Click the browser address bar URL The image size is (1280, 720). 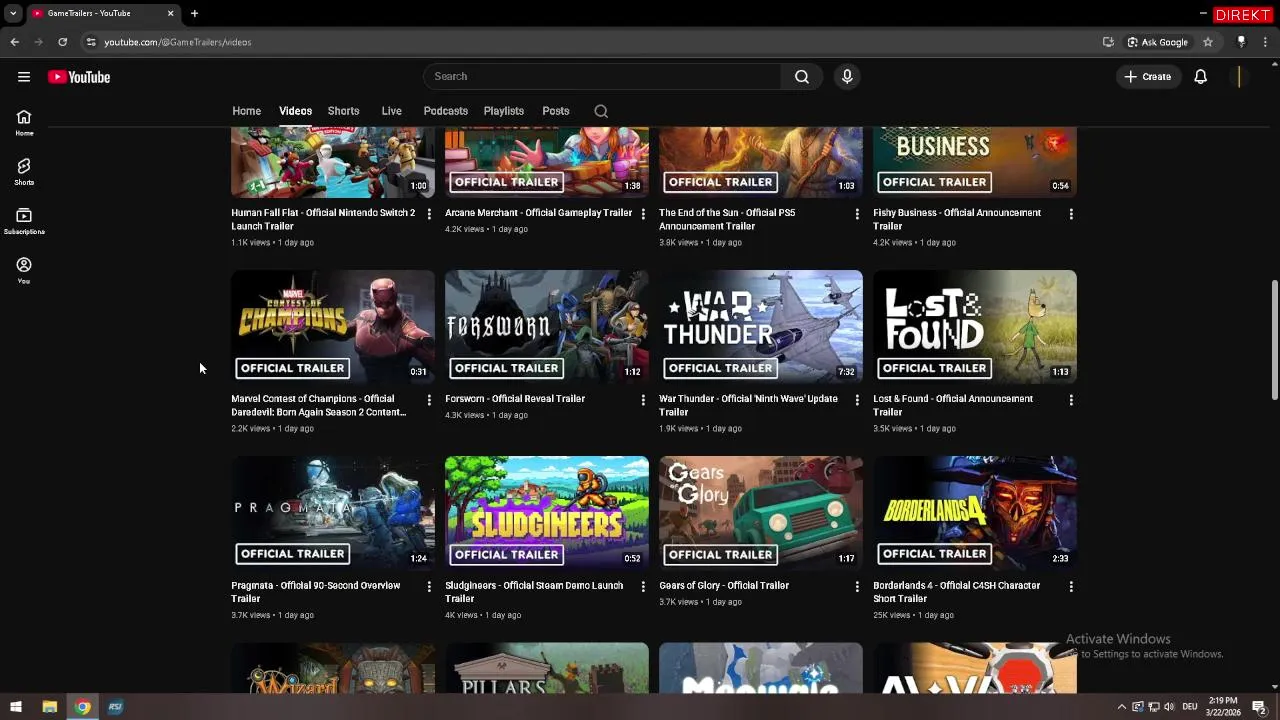[x=178, y=42]
